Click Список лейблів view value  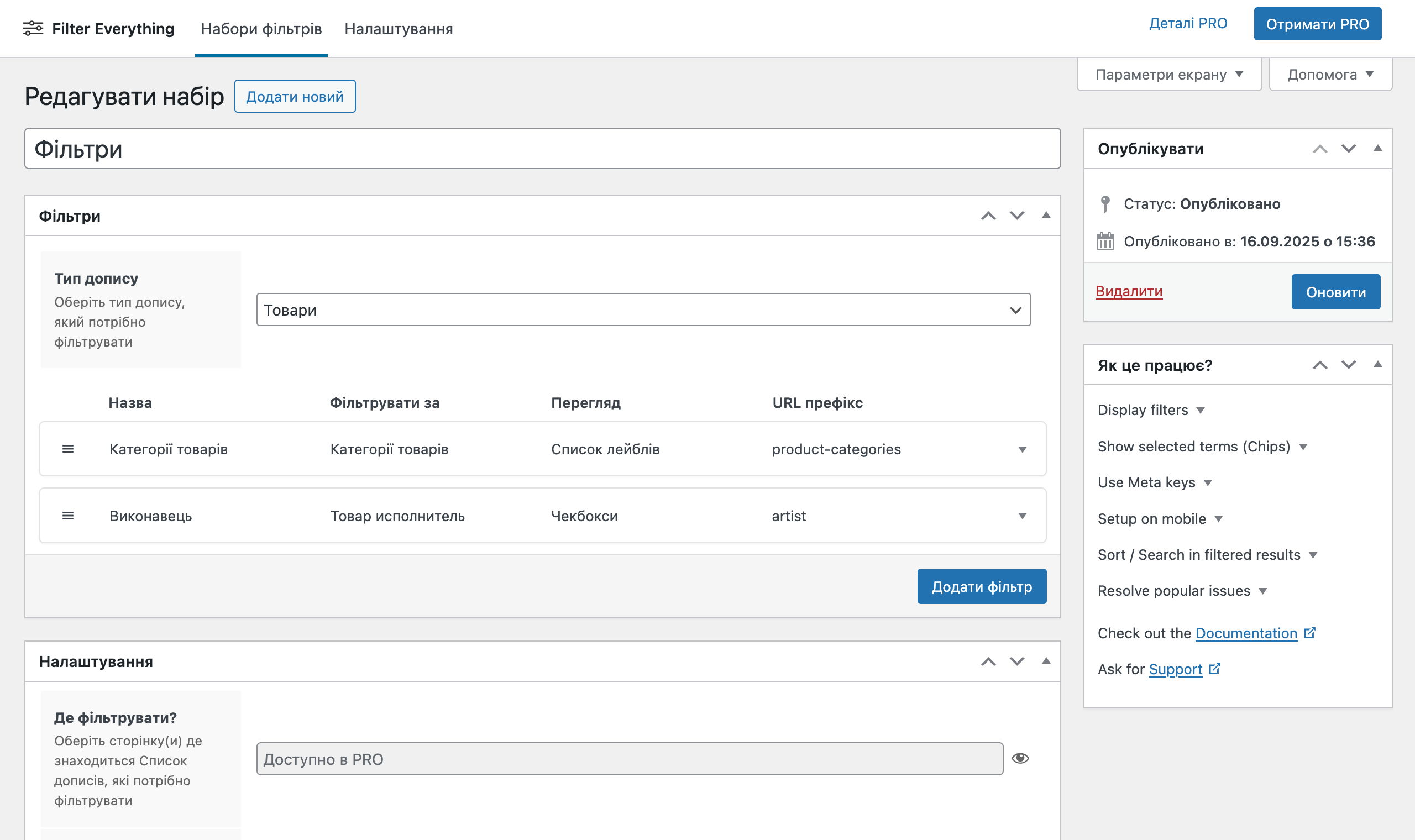click(x=605, y=449)
